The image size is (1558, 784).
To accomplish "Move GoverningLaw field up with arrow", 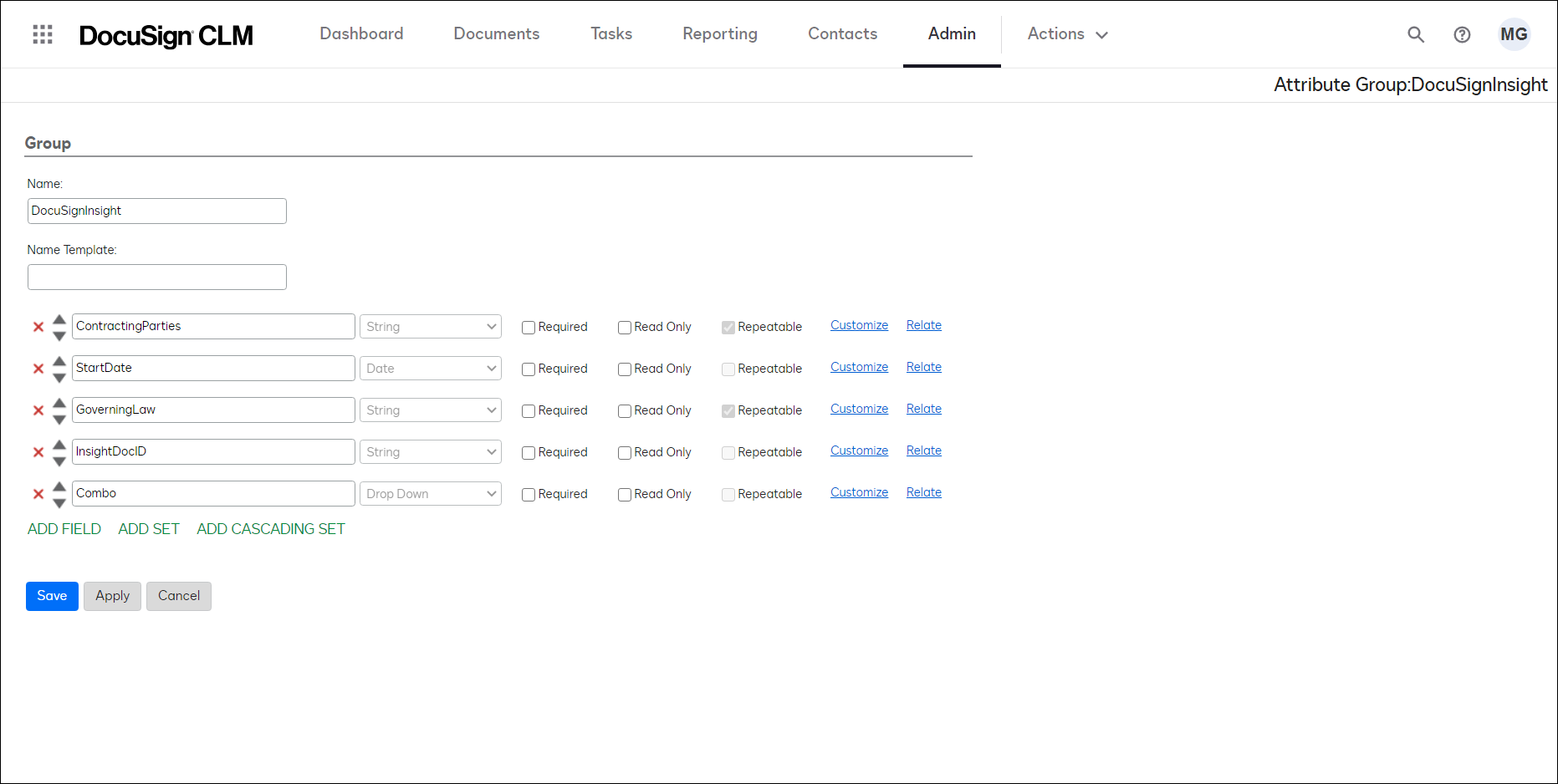I will (59, 402).
